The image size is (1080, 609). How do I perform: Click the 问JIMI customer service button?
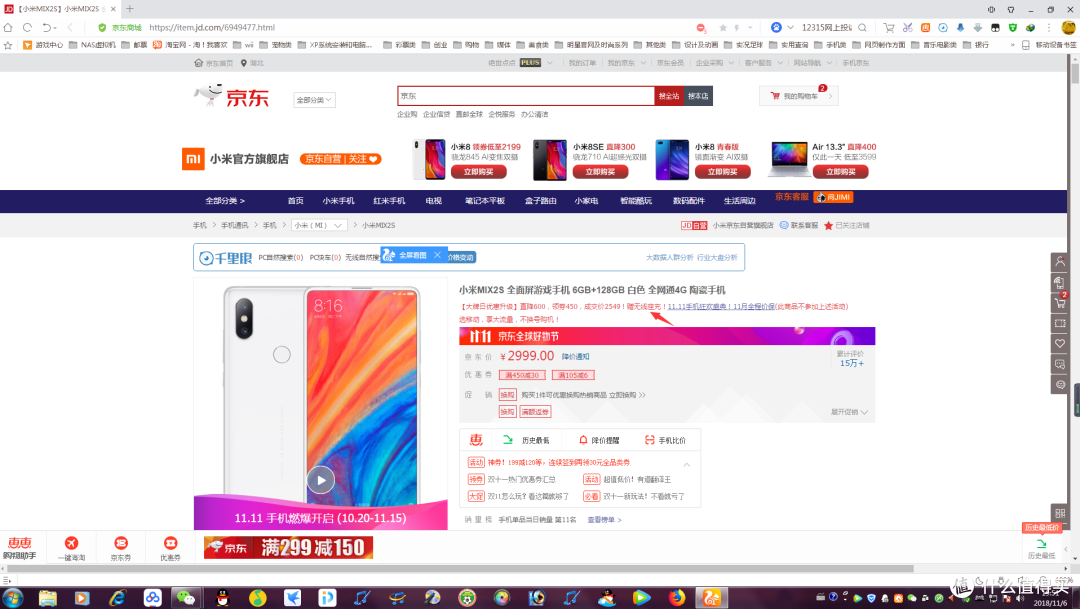point(833,197)
